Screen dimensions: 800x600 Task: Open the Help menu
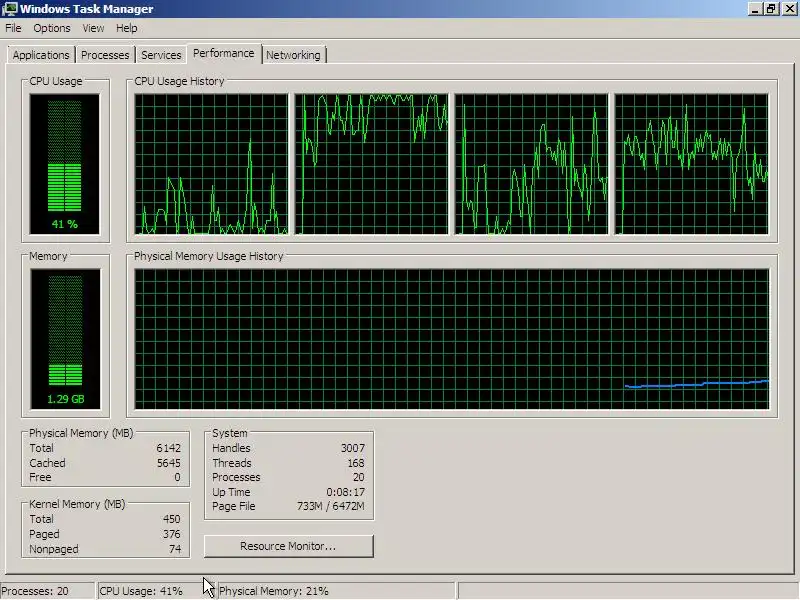(127, 28)
